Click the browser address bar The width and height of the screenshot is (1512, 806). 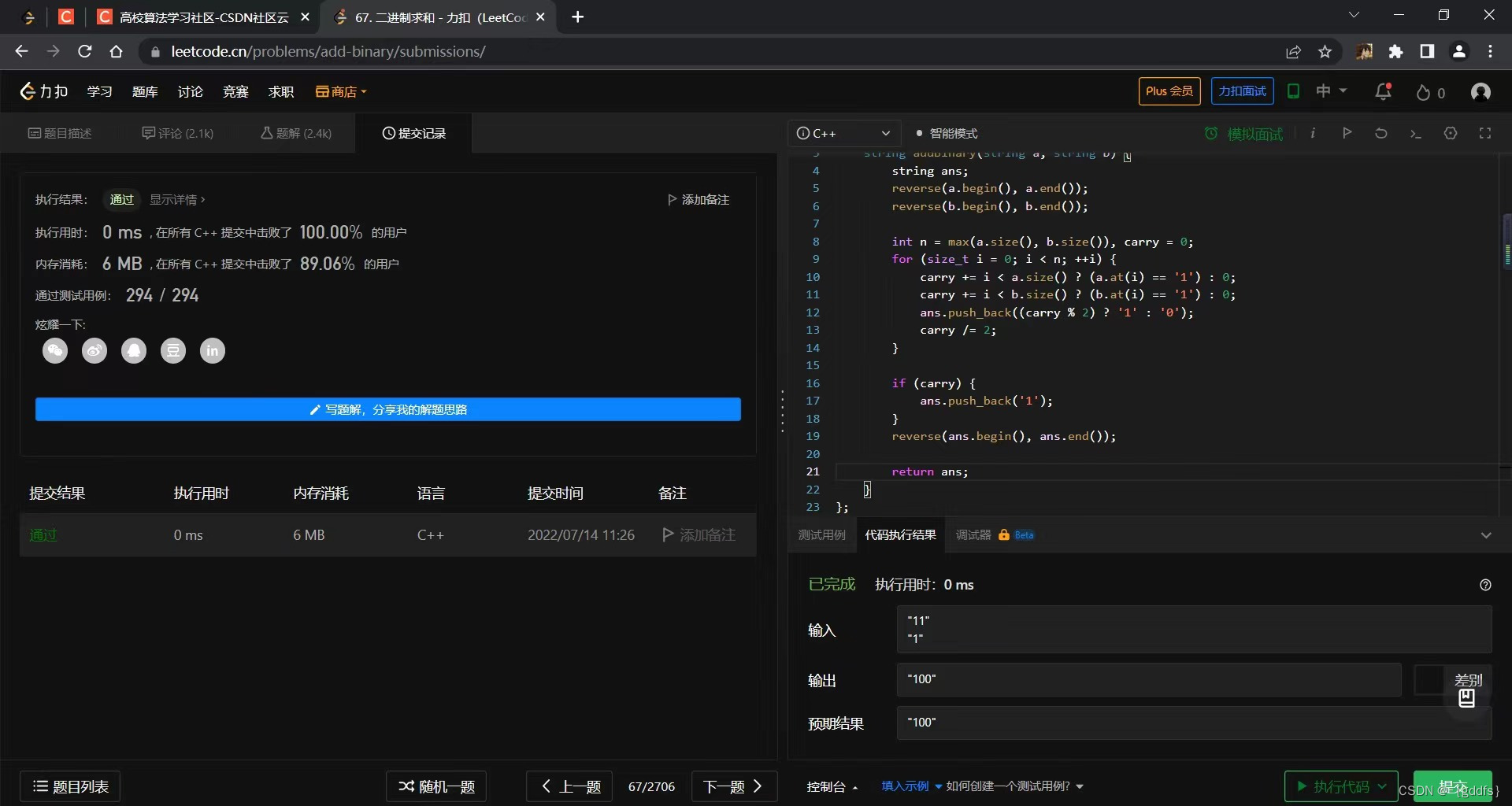click(x=709, y=51)
